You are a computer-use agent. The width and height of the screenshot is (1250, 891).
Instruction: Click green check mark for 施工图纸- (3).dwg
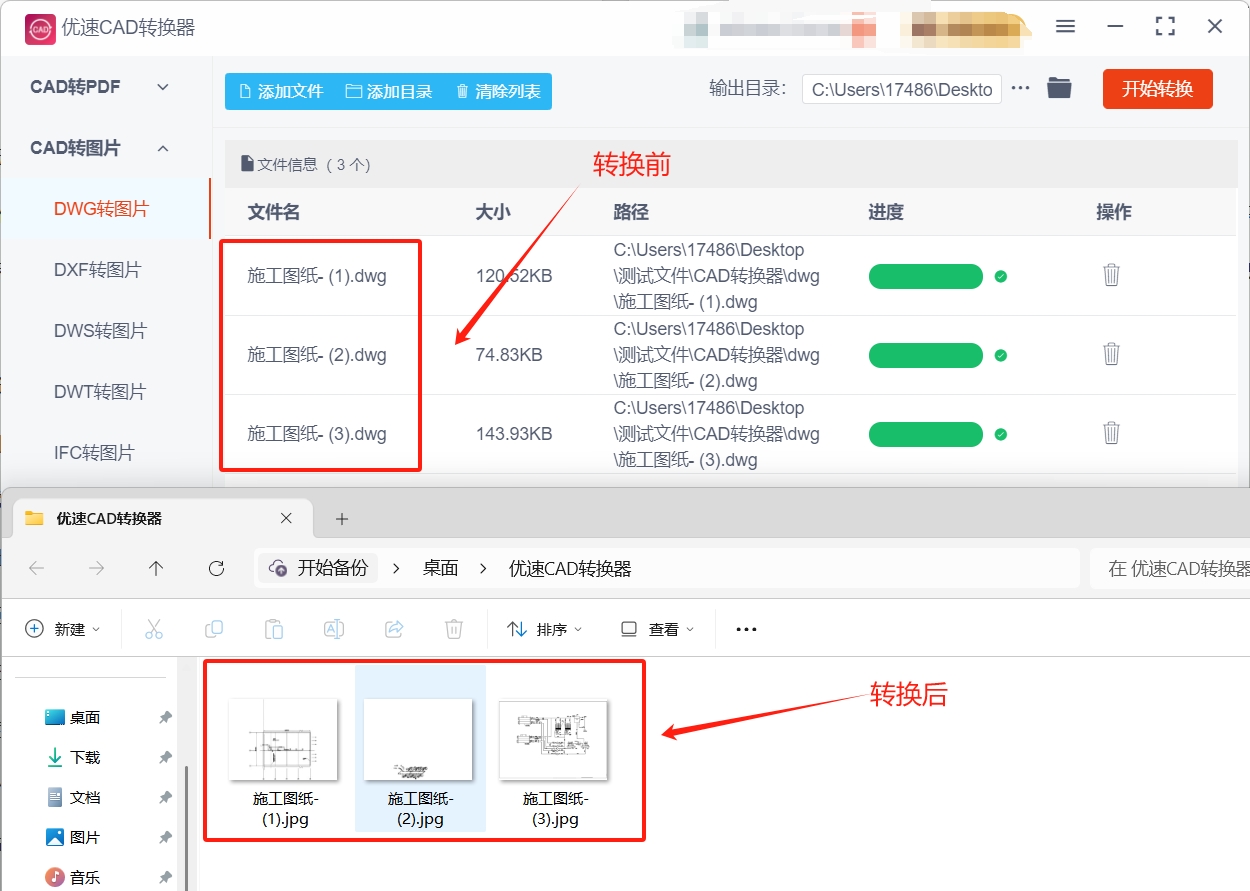tap(1001, 434)
